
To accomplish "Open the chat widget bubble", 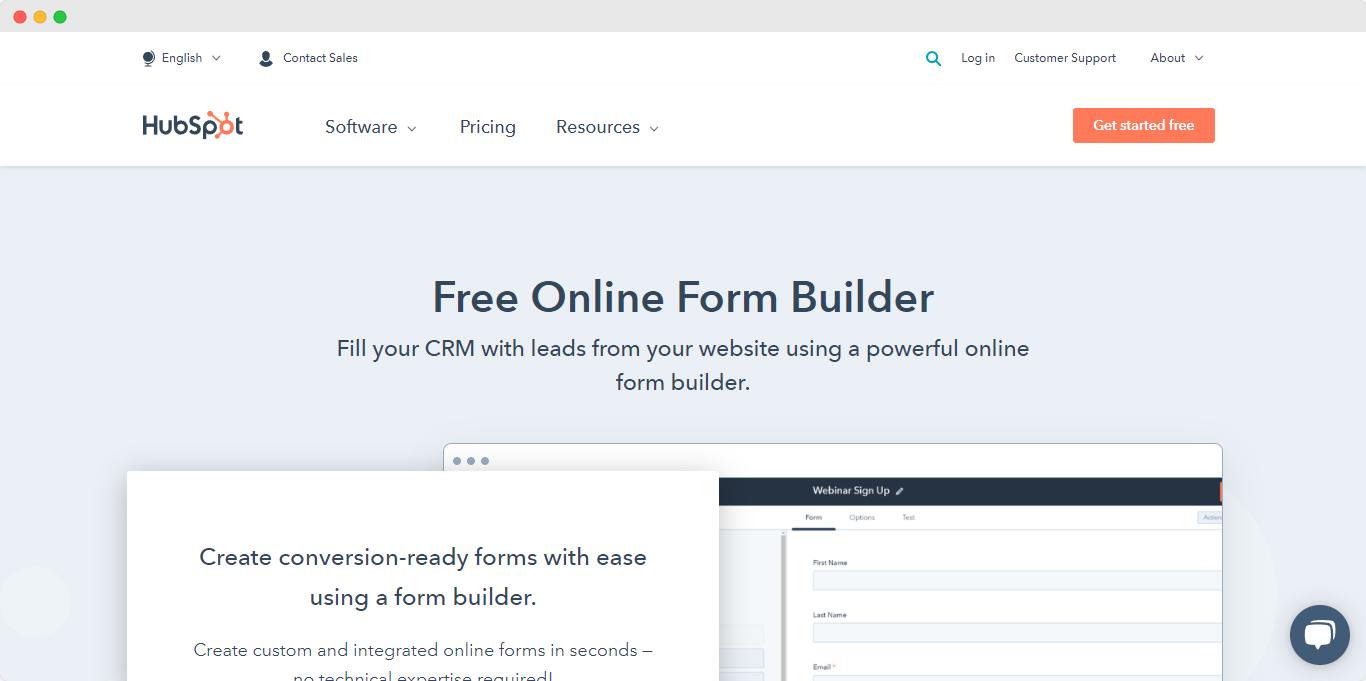I will coord(1319,634).
